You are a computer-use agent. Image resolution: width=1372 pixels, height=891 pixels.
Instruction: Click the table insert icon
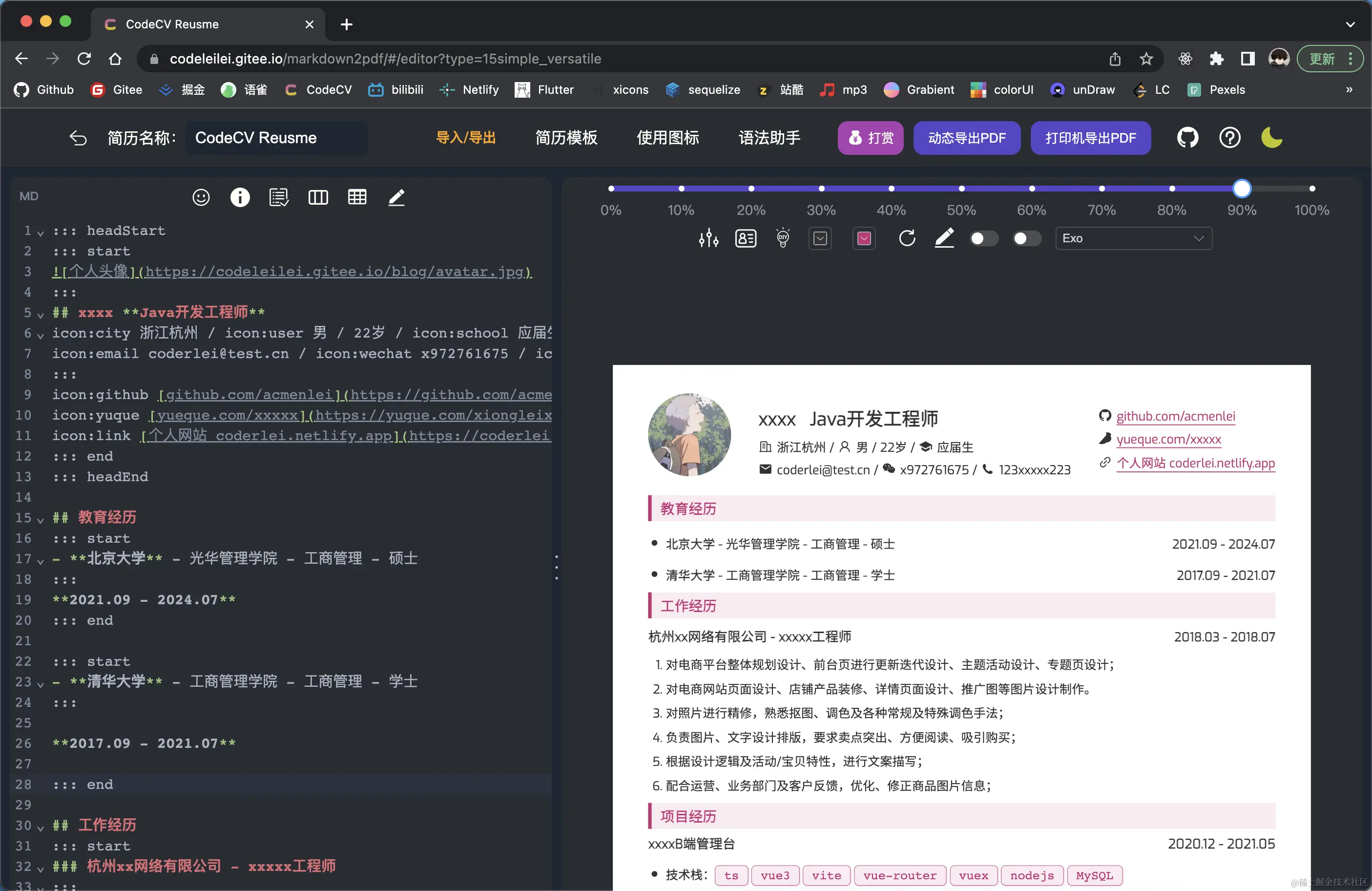pos(357,197)
